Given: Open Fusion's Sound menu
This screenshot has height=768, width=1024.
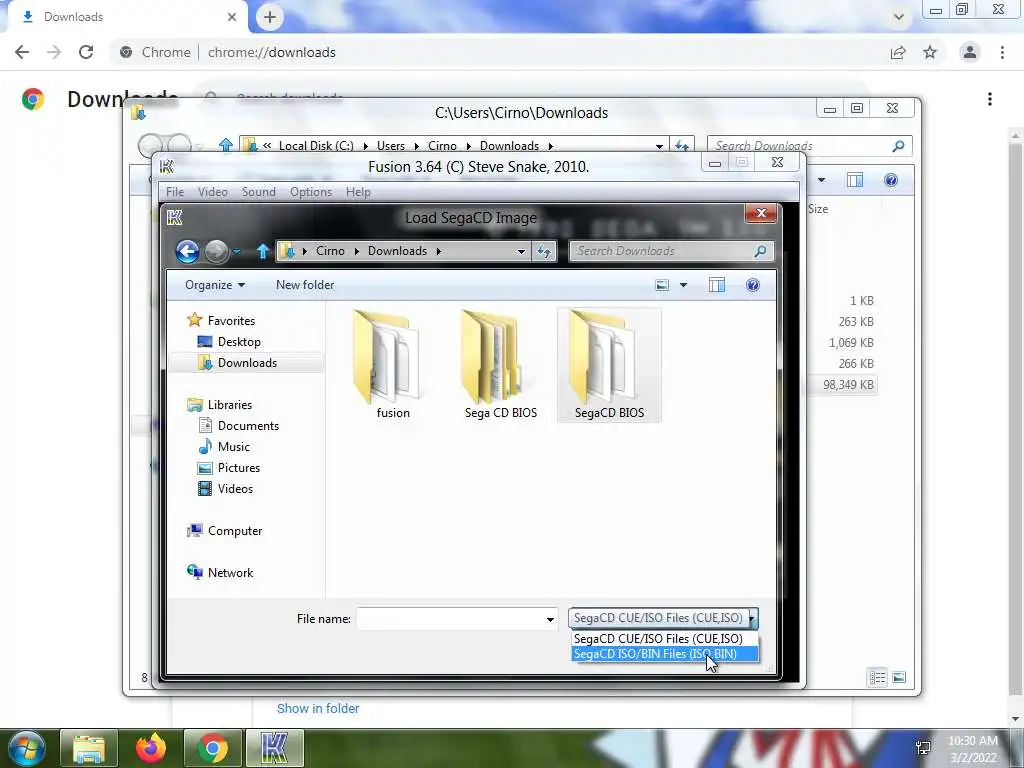Looking at the screenshot, I should pyautogui.click(x=259, y=192).
